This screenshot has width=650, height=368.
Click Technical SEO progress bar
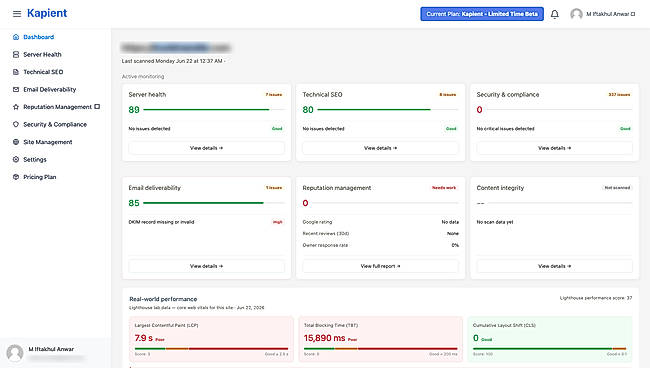click(x=388, y=110)
